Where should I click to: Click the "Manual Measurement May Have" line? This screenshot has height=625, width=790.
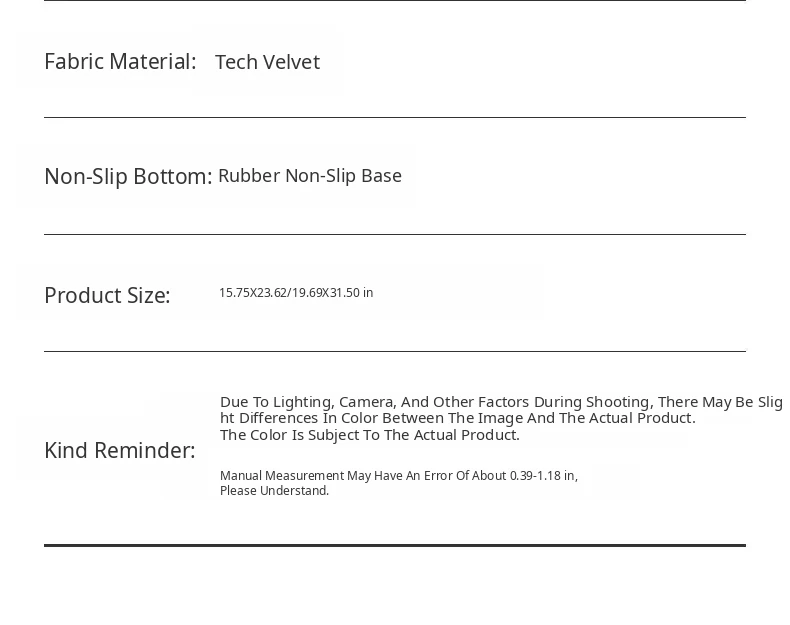coord(398,476)
